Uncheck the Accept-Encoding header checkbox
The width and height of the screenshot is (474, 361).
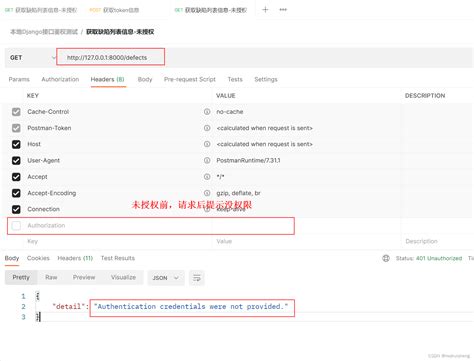tap(16, 193)
